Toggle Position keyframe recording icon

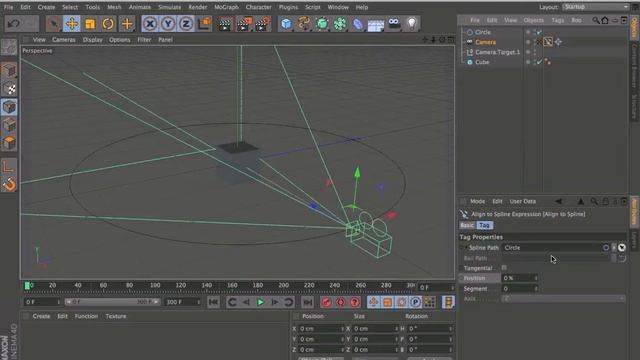(x=373, y=302)
